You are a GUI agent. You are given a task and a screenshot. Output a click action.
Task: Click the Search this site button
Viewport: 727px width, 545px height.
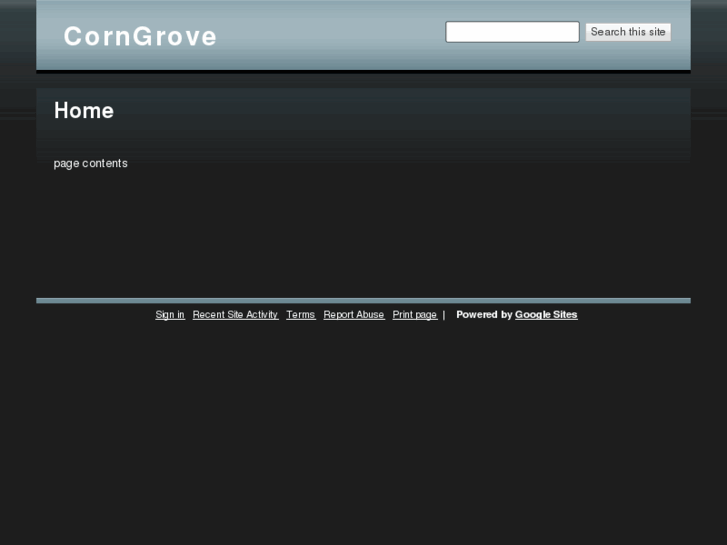point(628,32)
